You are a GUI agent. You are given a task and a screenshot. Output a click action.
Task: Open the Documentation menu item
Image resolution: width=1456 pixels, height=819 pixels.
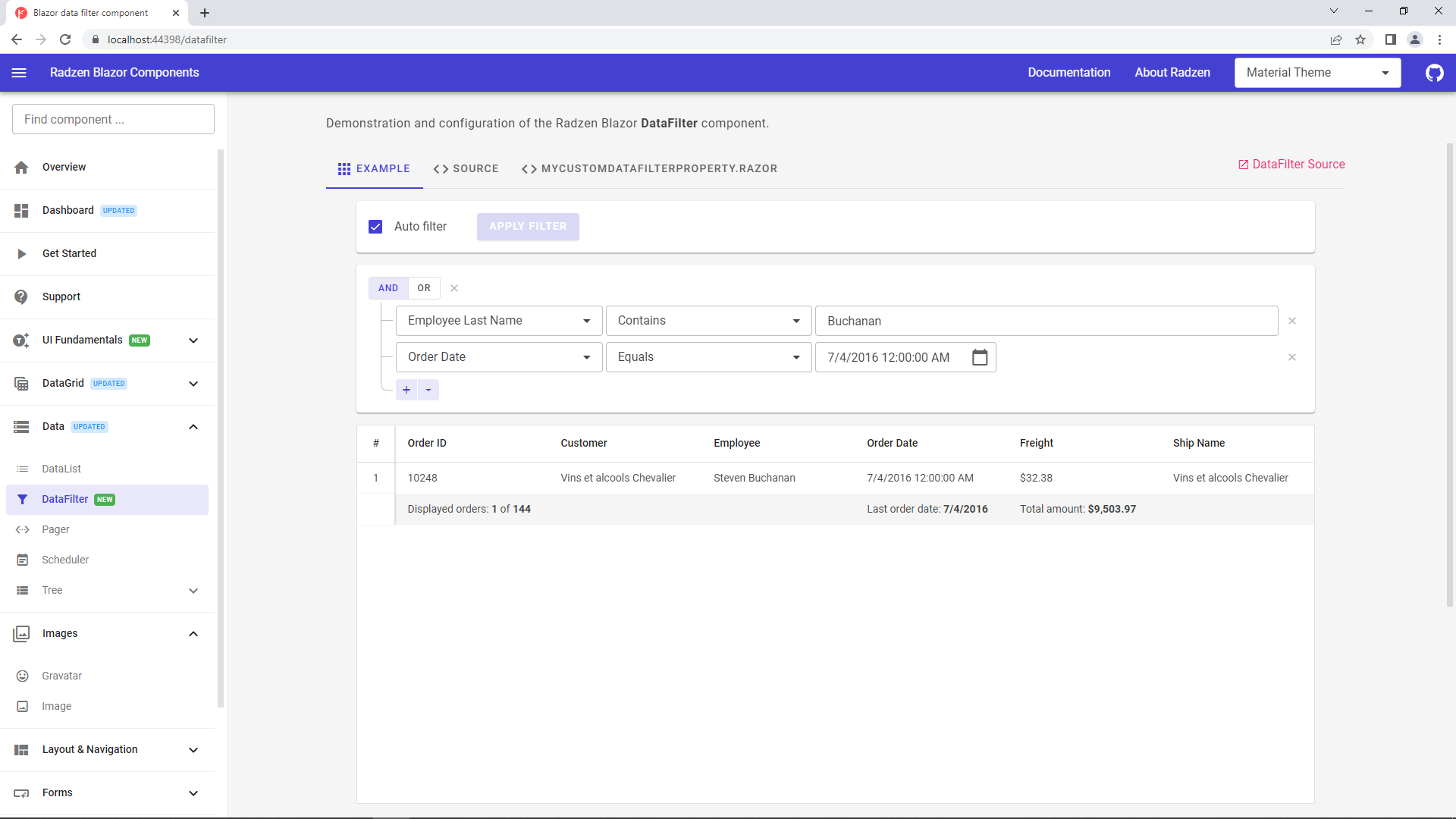click(1068, 72)
